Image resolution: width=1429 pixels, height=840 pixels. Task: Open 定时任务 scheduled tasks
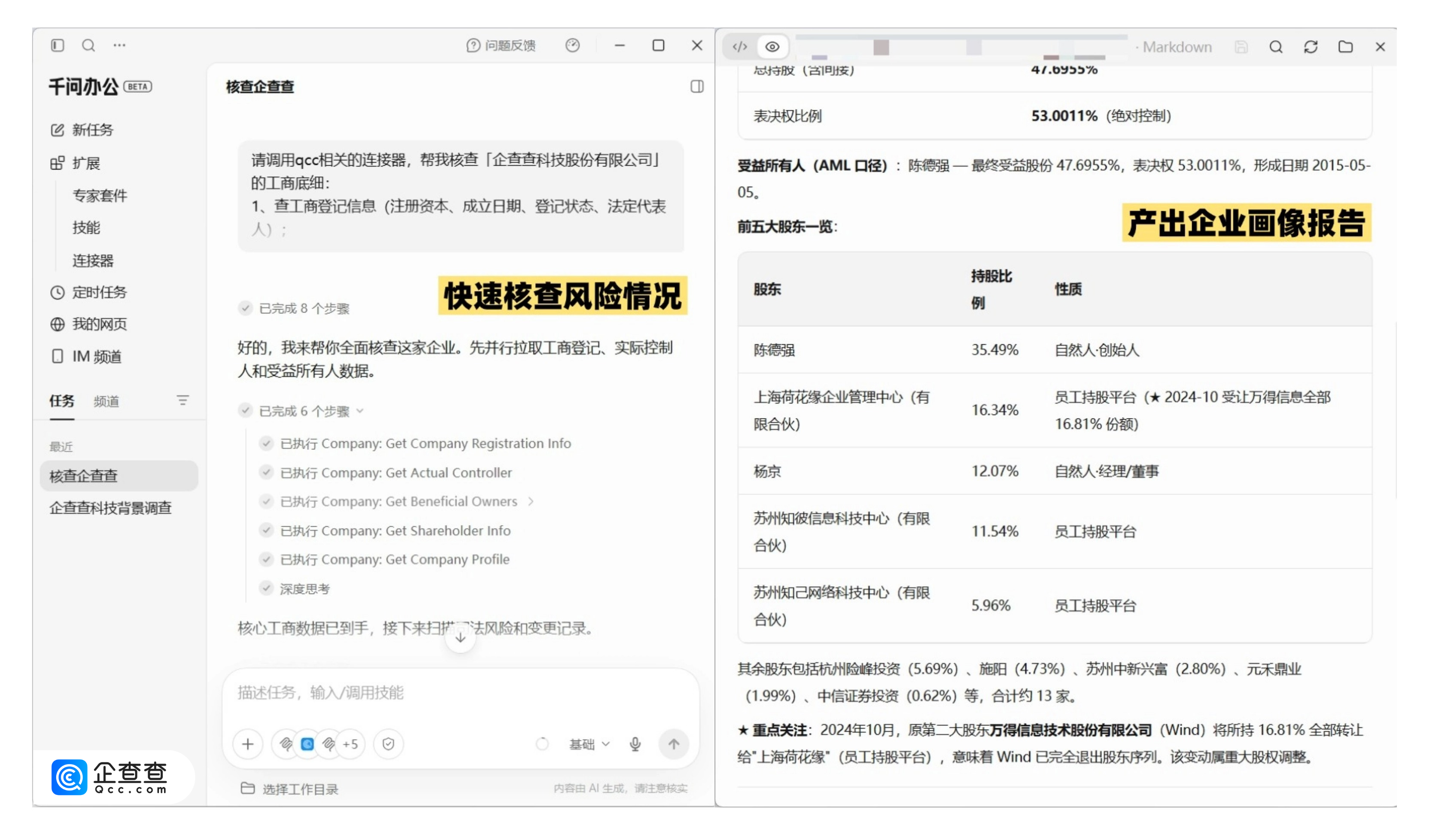click(x=89, y=292)
